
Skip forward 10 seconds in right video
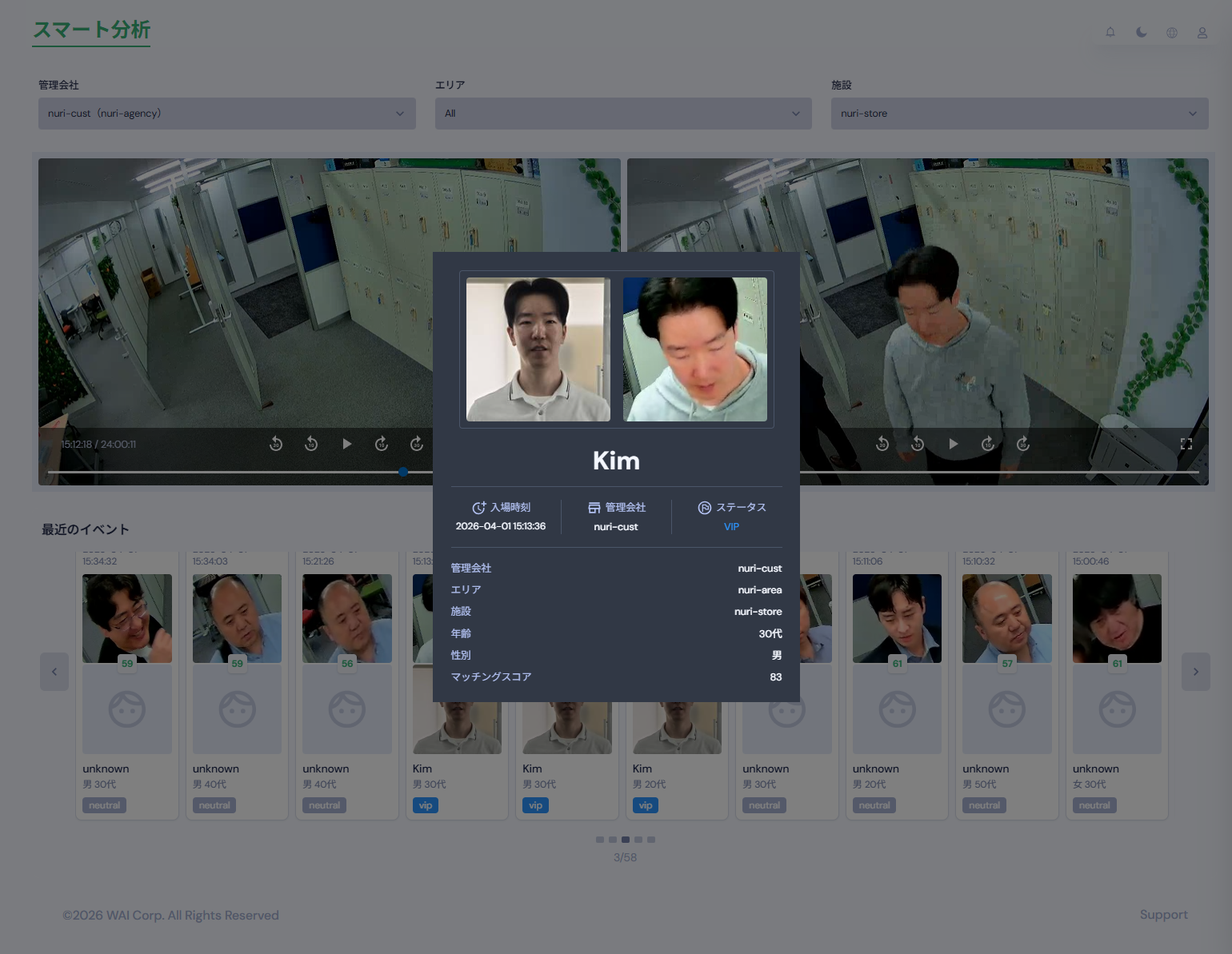pos(988,444)
